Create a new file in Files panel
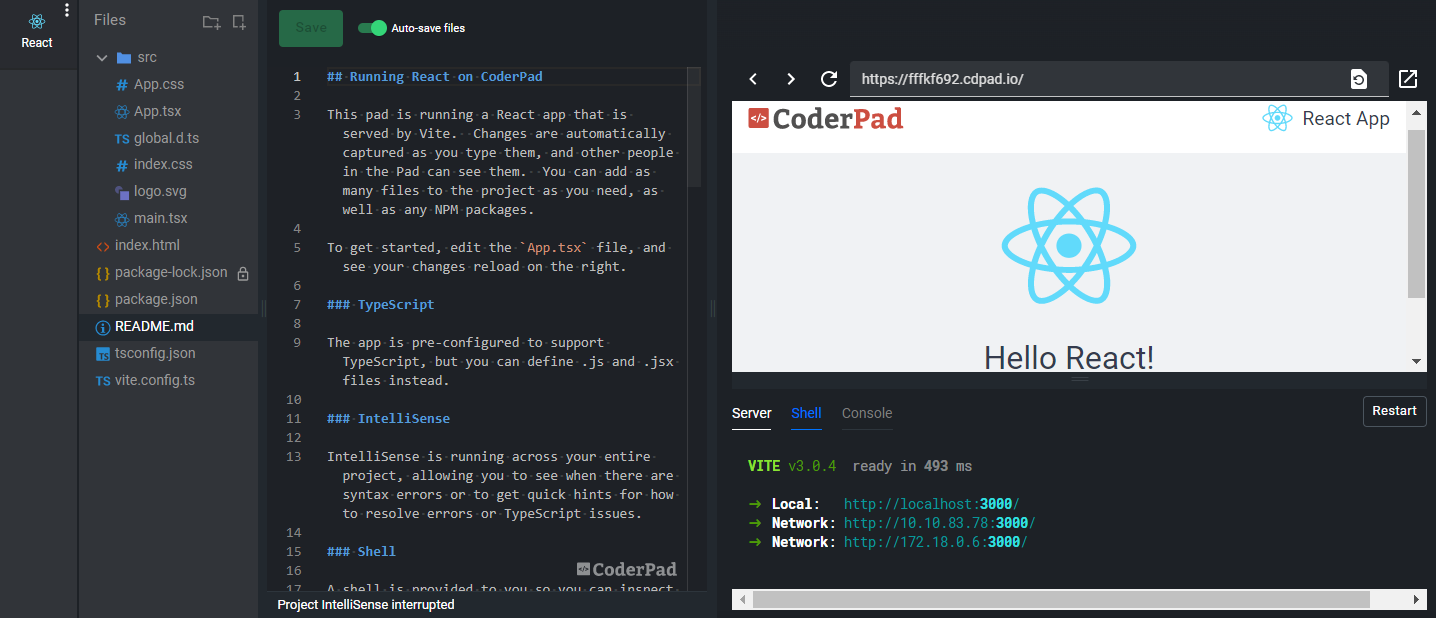 point(238,21)
